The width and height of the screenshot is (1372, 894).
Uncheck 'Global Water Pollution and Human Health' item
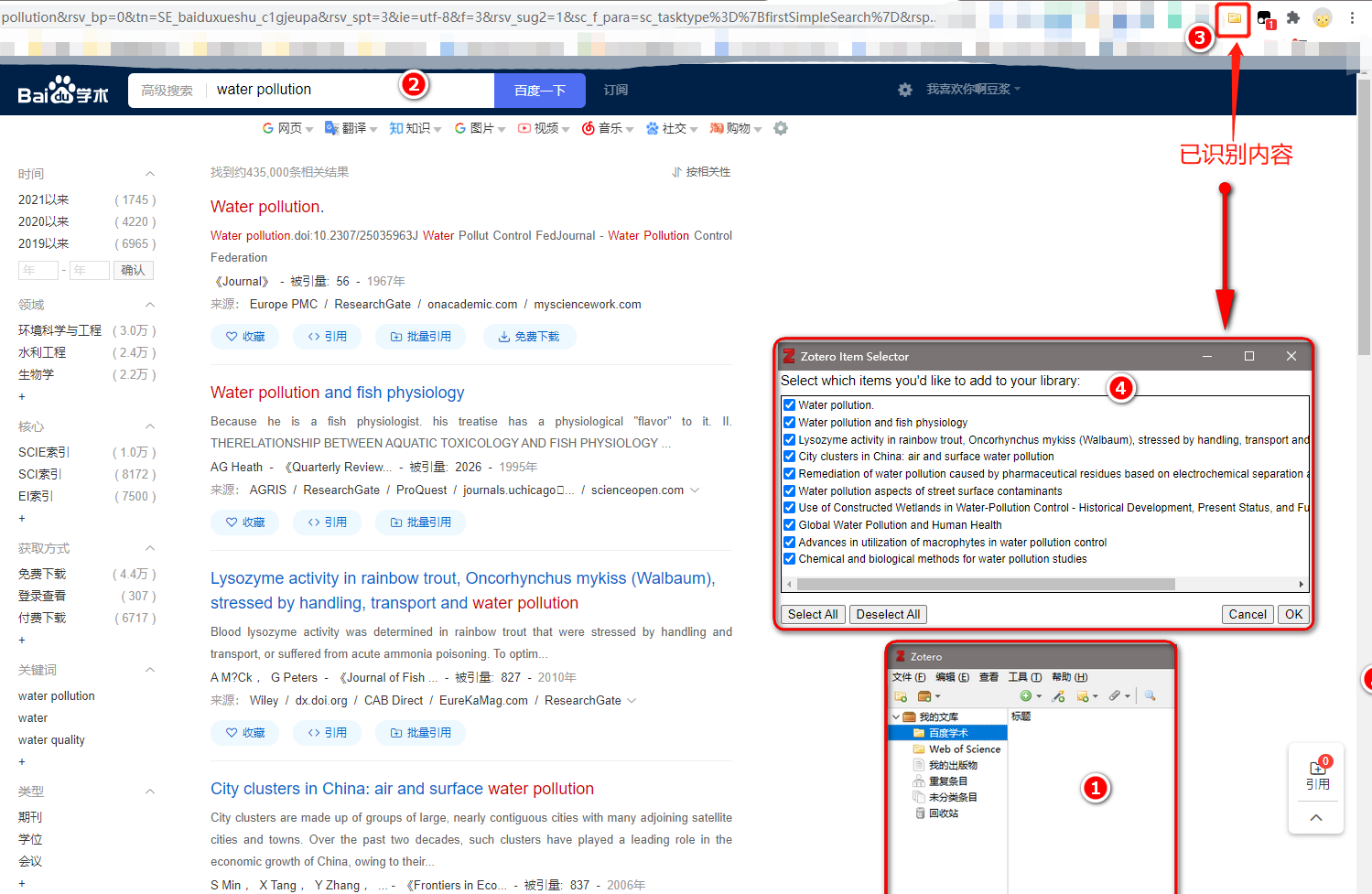(789, 525)
